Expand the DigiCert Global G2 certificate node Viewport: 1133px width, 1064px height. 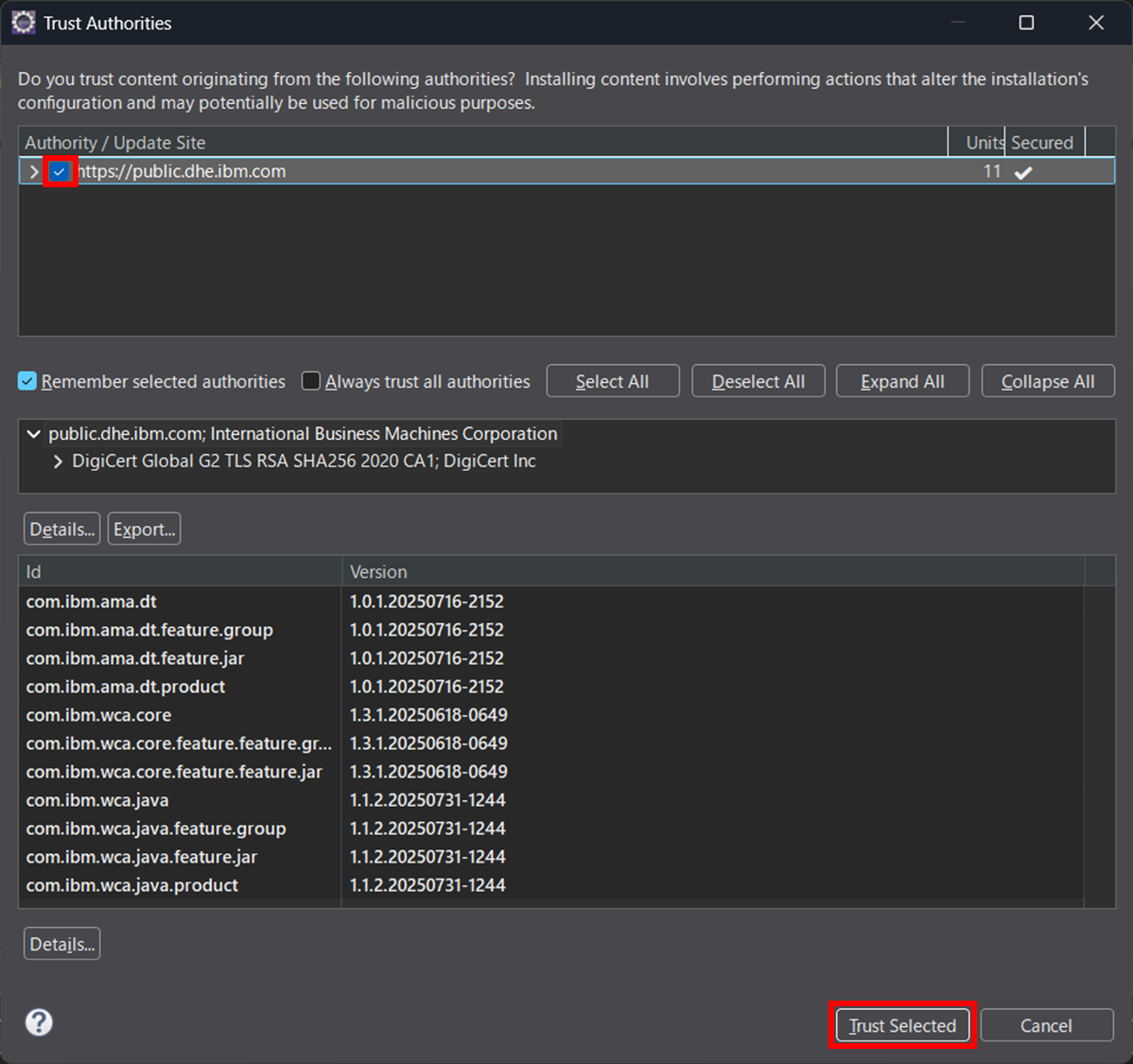coord(58,462)
